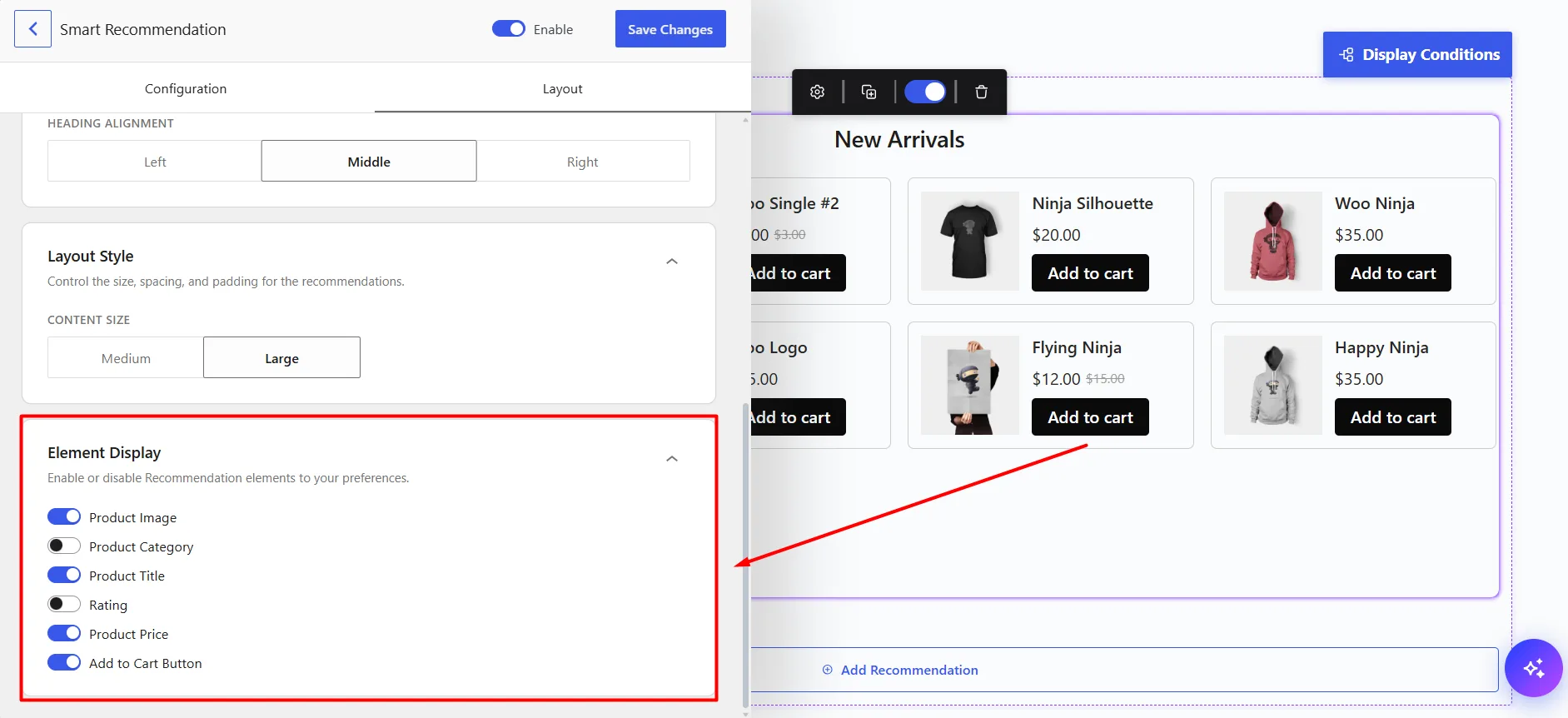Switch to the Configuration tab
The width and height of the screenshot is (1568, 718).
coord(186,88)
